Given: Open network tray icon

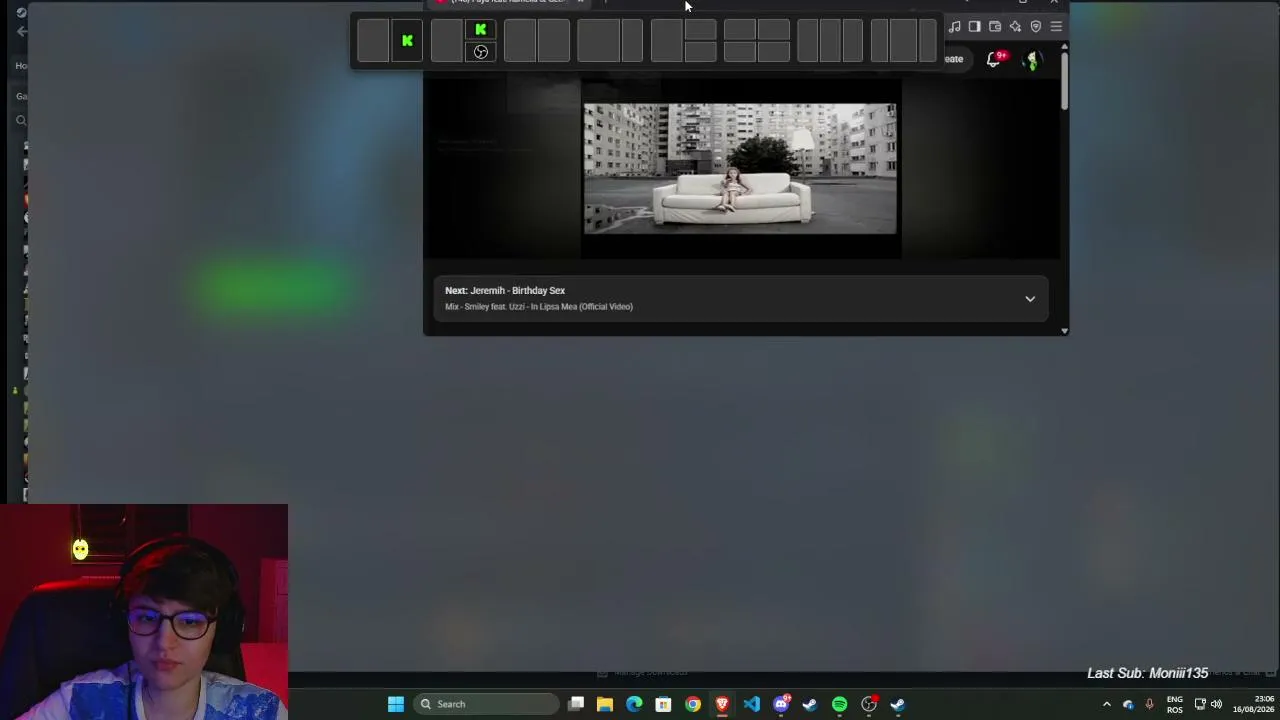Looking at the screenshot, I should click(x=1200, y=704).
